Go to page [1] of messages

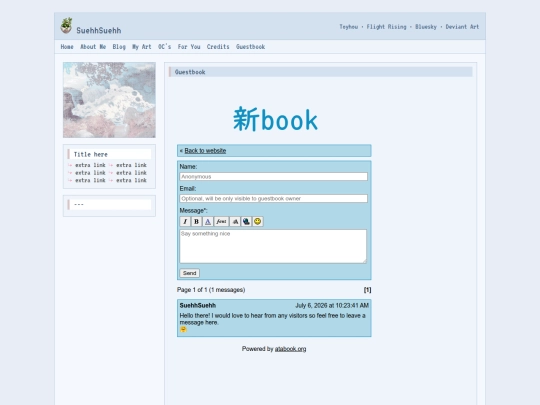point(367,290)
